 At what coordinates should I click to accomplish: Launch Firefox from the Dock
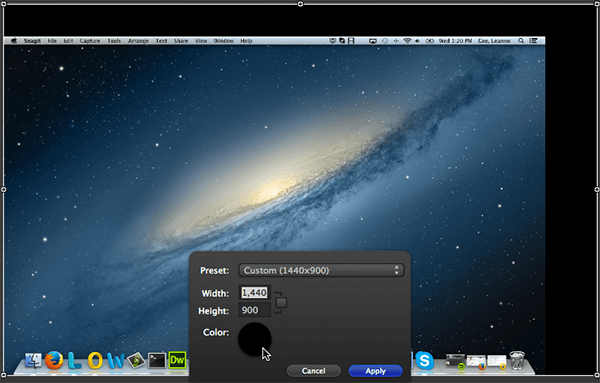click(54, 360)
